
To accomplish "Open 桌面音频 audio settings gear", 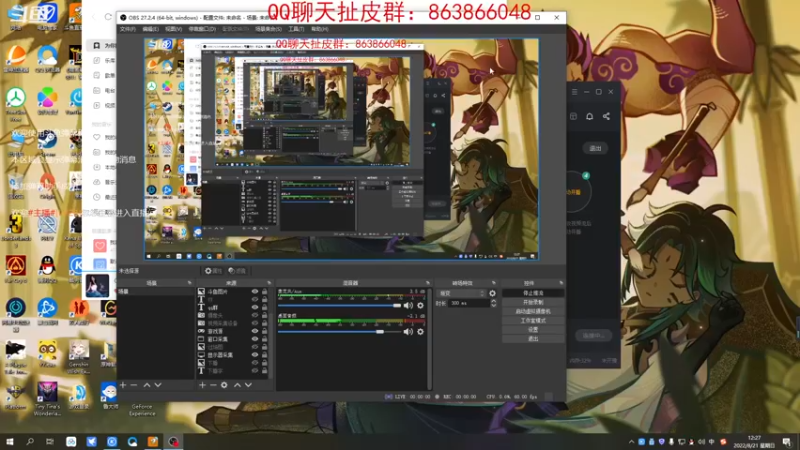I will click(420, 332).
